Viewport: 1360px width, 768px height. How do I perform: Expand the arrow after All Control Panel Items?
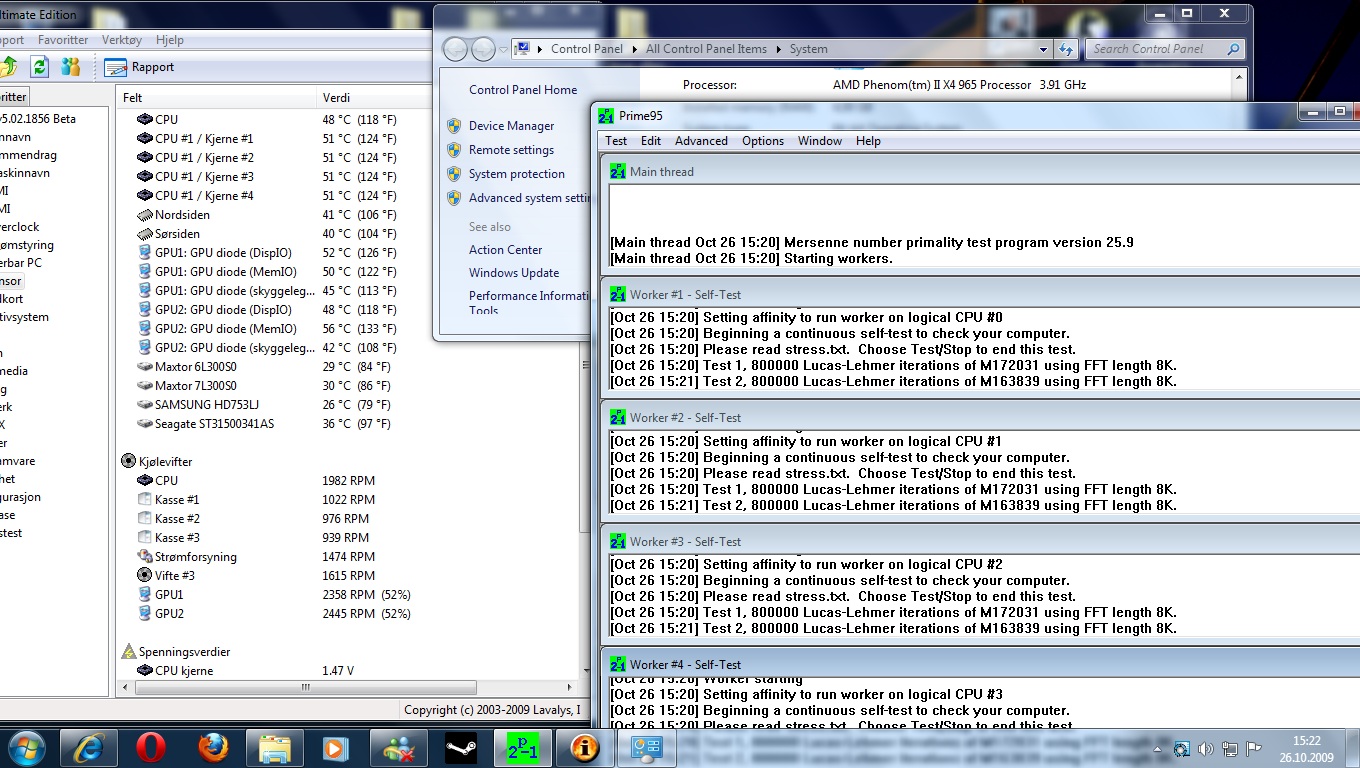tap(778, 49)
